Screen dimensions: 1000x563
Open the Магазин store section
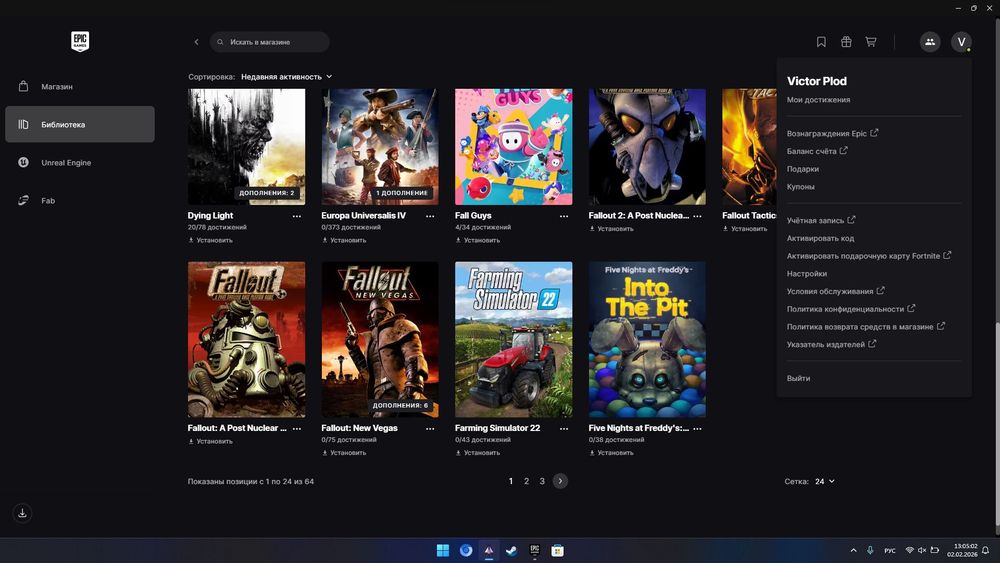pyautogui.click(x=80, y=86)
